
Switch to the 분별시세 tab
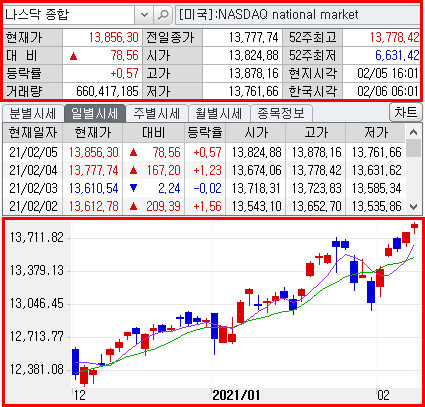[33, 113]
